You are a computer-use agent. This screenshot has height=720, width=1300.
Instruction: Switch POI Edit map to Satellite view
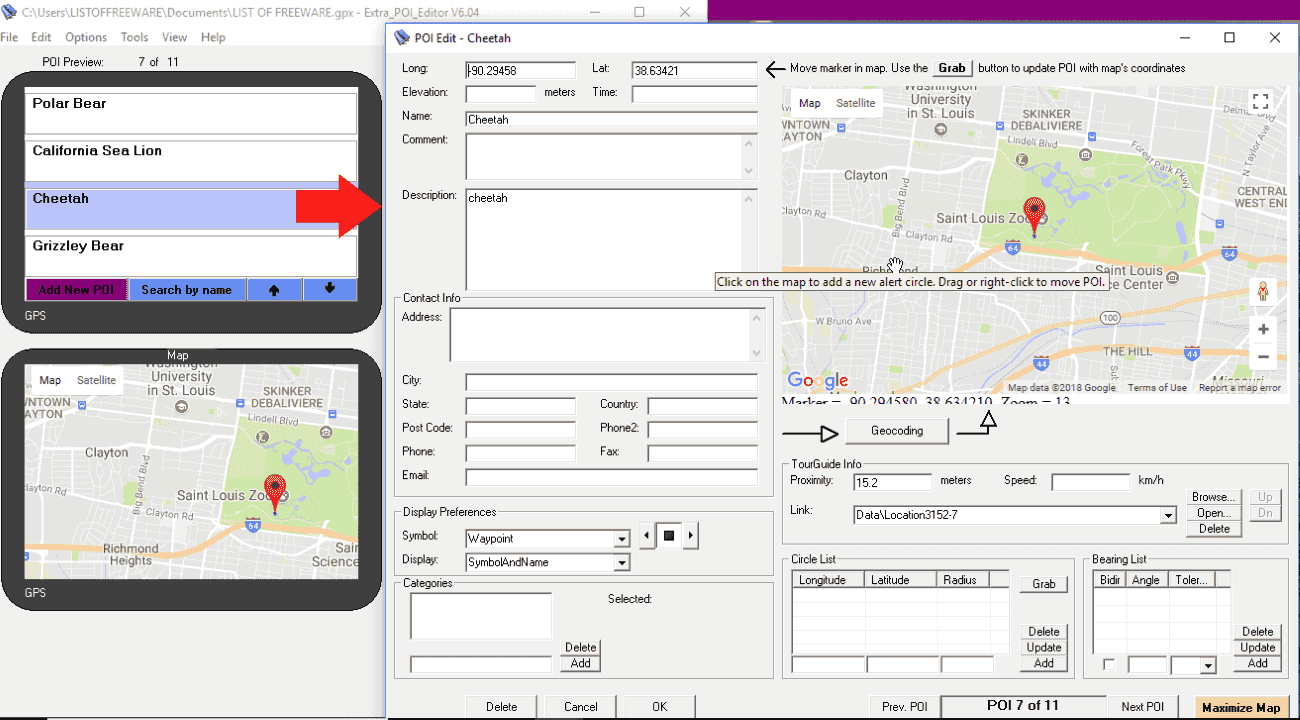(x=855, y=103)
